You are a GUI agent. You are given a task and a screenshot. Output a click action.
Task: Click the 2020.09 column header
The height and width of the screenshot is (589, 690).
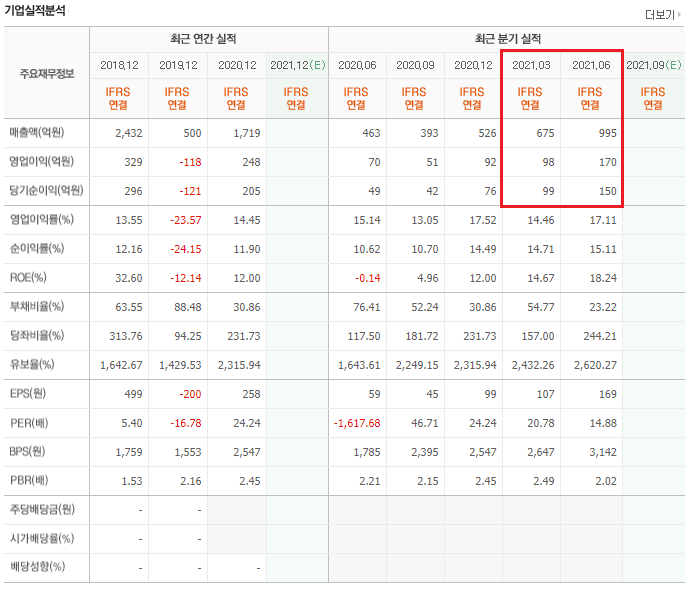[415, 65]
